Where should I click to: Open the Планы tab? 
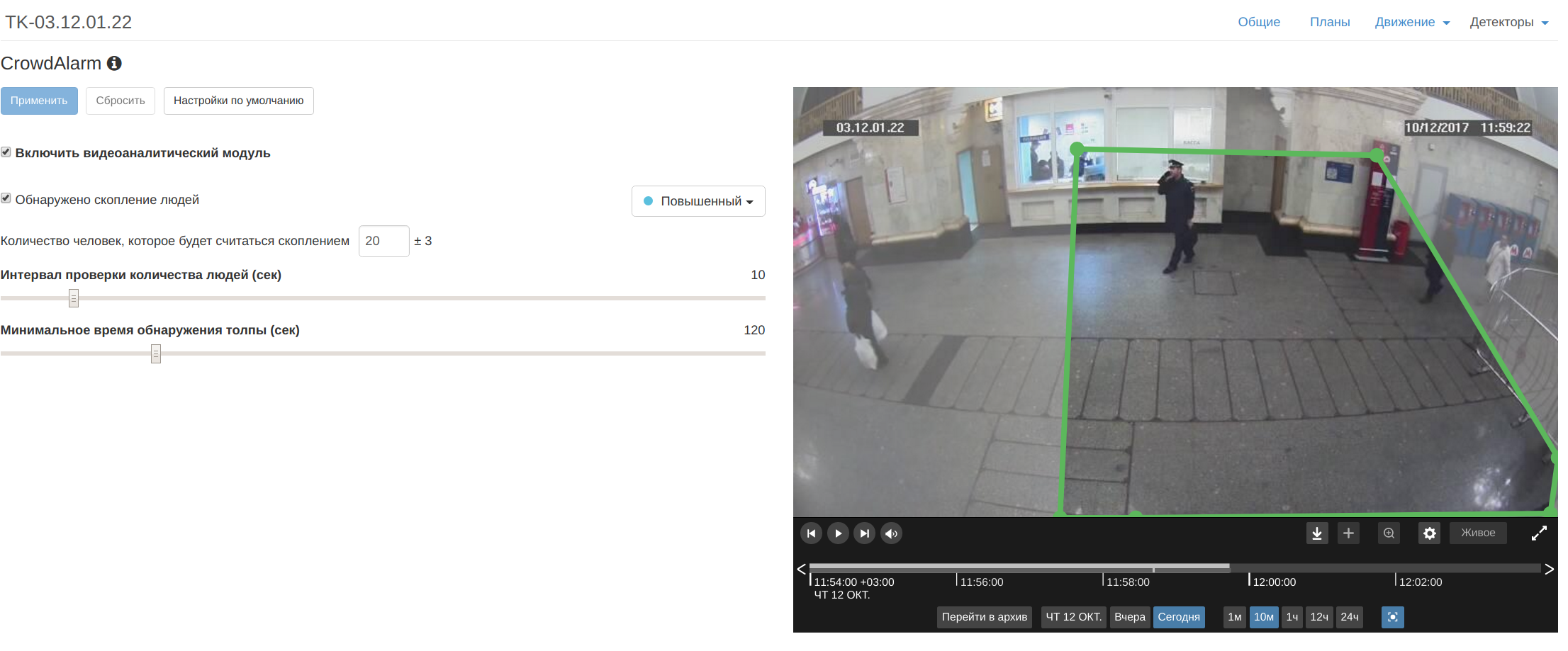coord(1330,22)
